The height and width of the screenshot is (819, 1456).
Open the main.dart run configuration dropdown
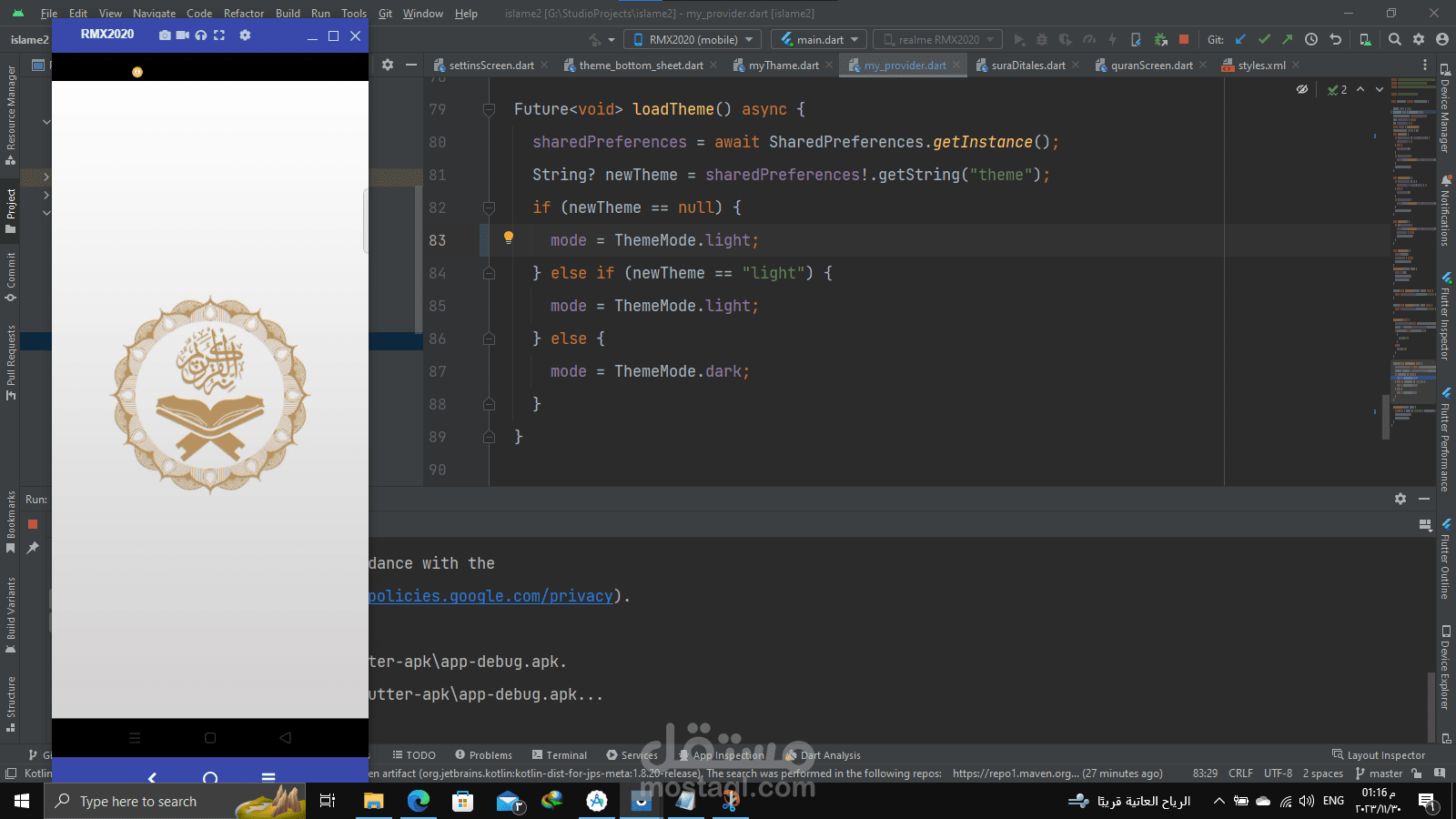click(819, 39)
